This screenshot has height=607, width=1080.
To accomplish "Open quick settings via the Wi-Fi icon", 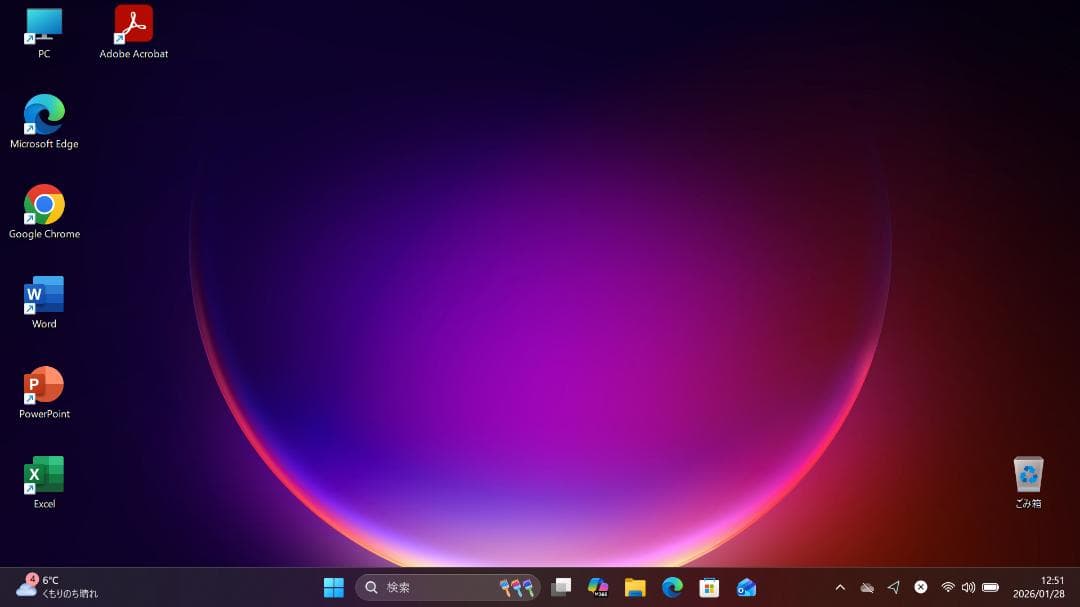I will pos(947,587).
